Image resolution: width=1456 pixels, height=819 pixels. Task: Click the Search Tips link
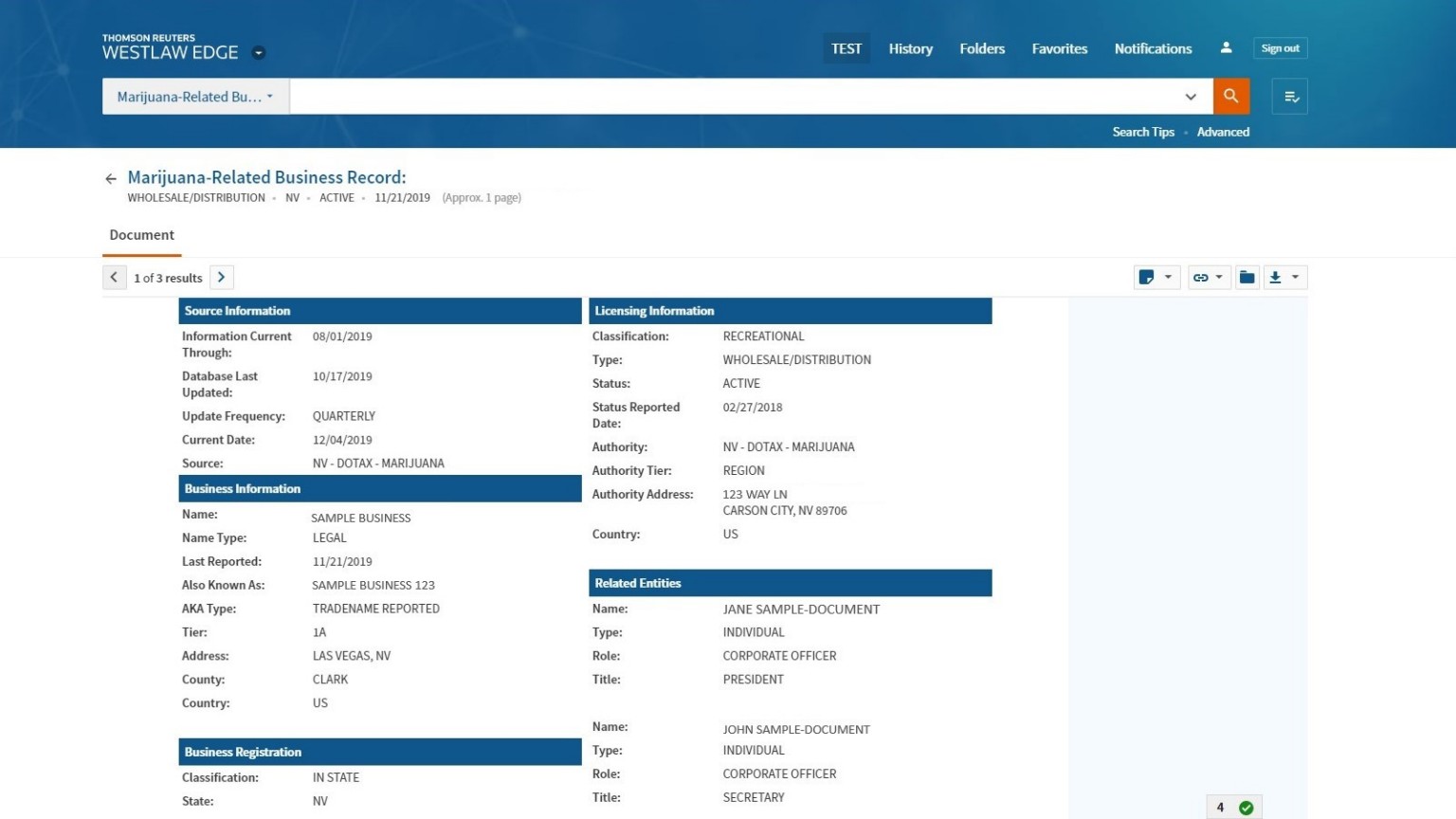point(1143,132)
